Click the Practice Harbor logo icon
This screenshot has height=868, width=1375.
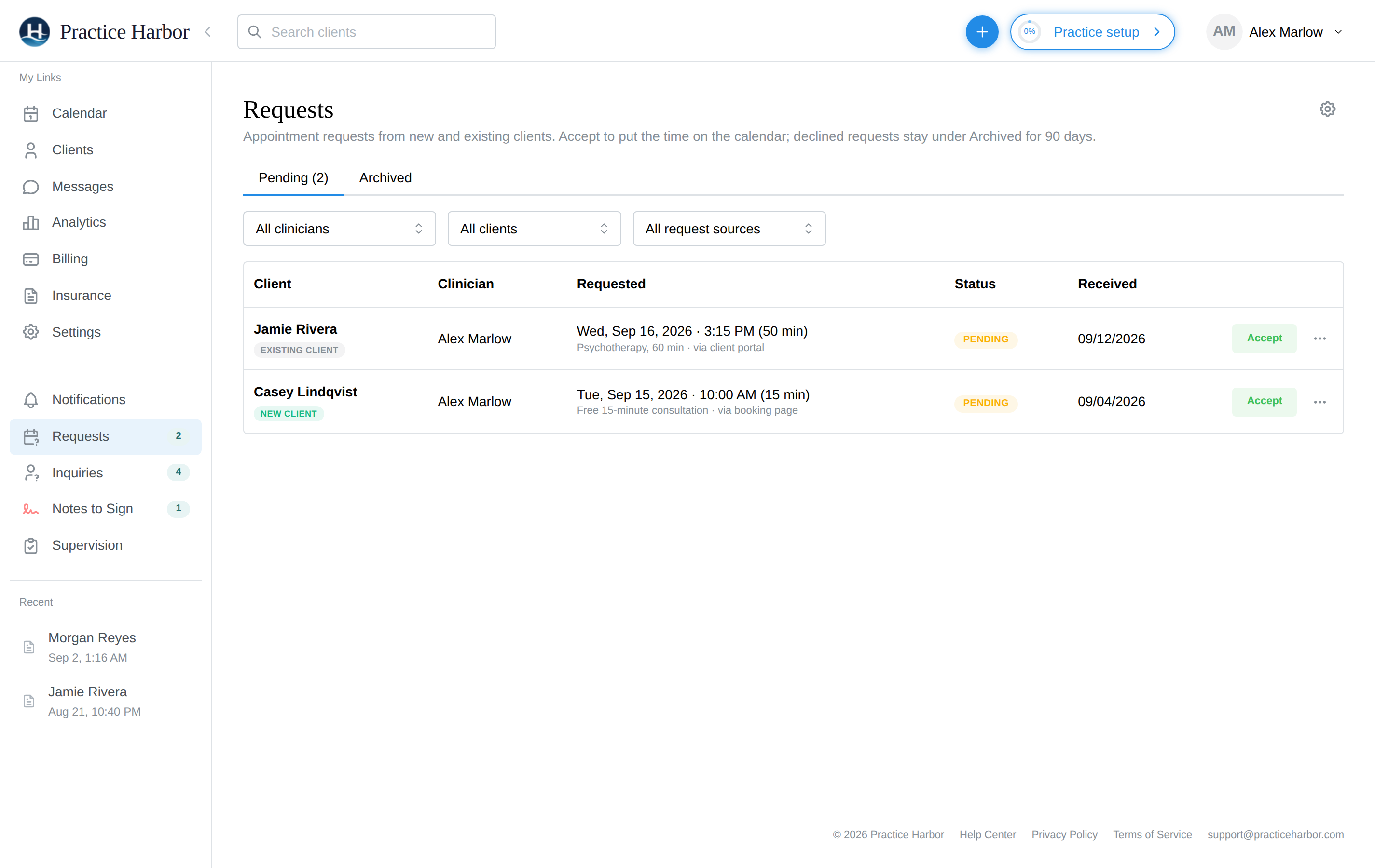tap(34, 32)
